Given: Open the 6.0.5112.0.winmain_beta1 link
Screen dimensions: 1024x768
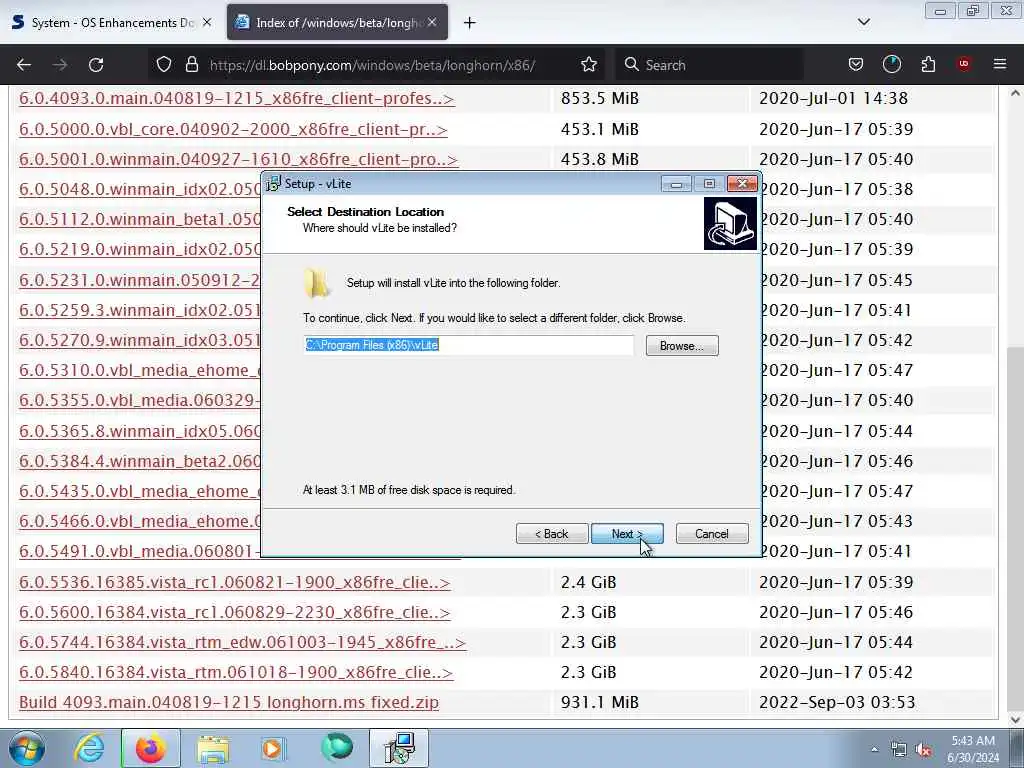Looking at the screenshot, I should click(x=140, y=219).
